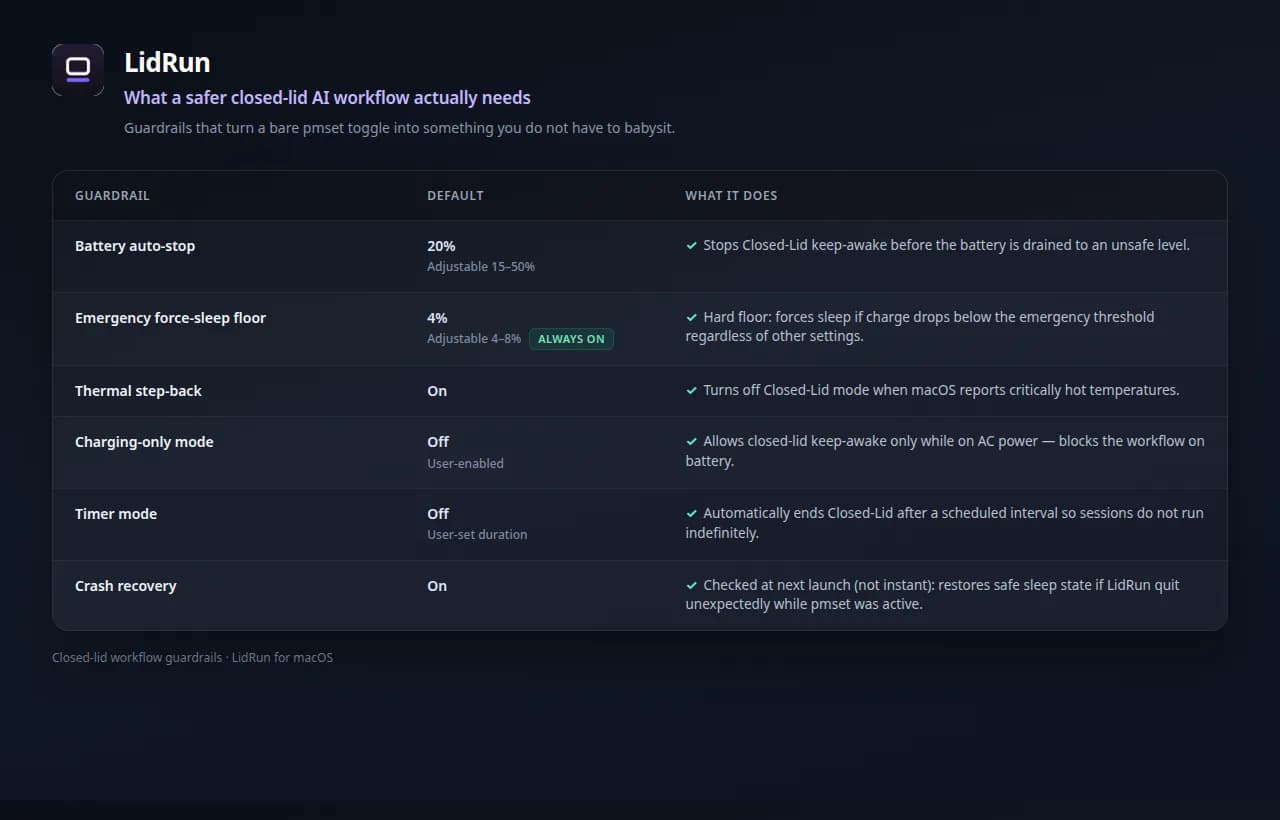This screenshot has width=1280, height=820.
Task: Click the description "Automatically ends Closed-Lid after a scheduled interval"
Action: coord(944,523)
